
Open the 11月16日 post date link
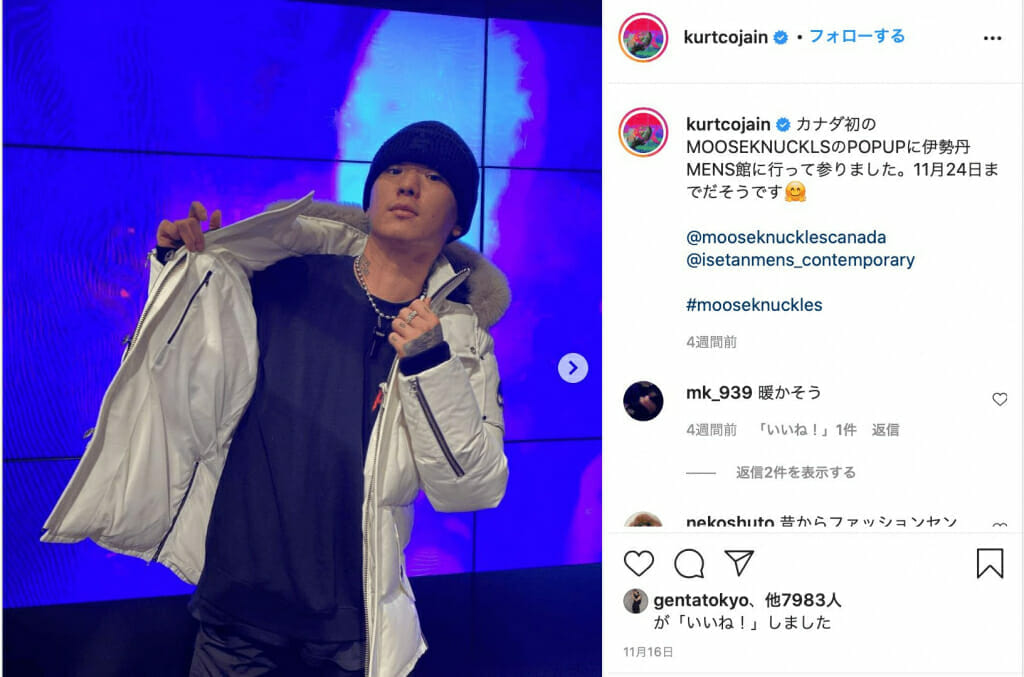[648, 652]
